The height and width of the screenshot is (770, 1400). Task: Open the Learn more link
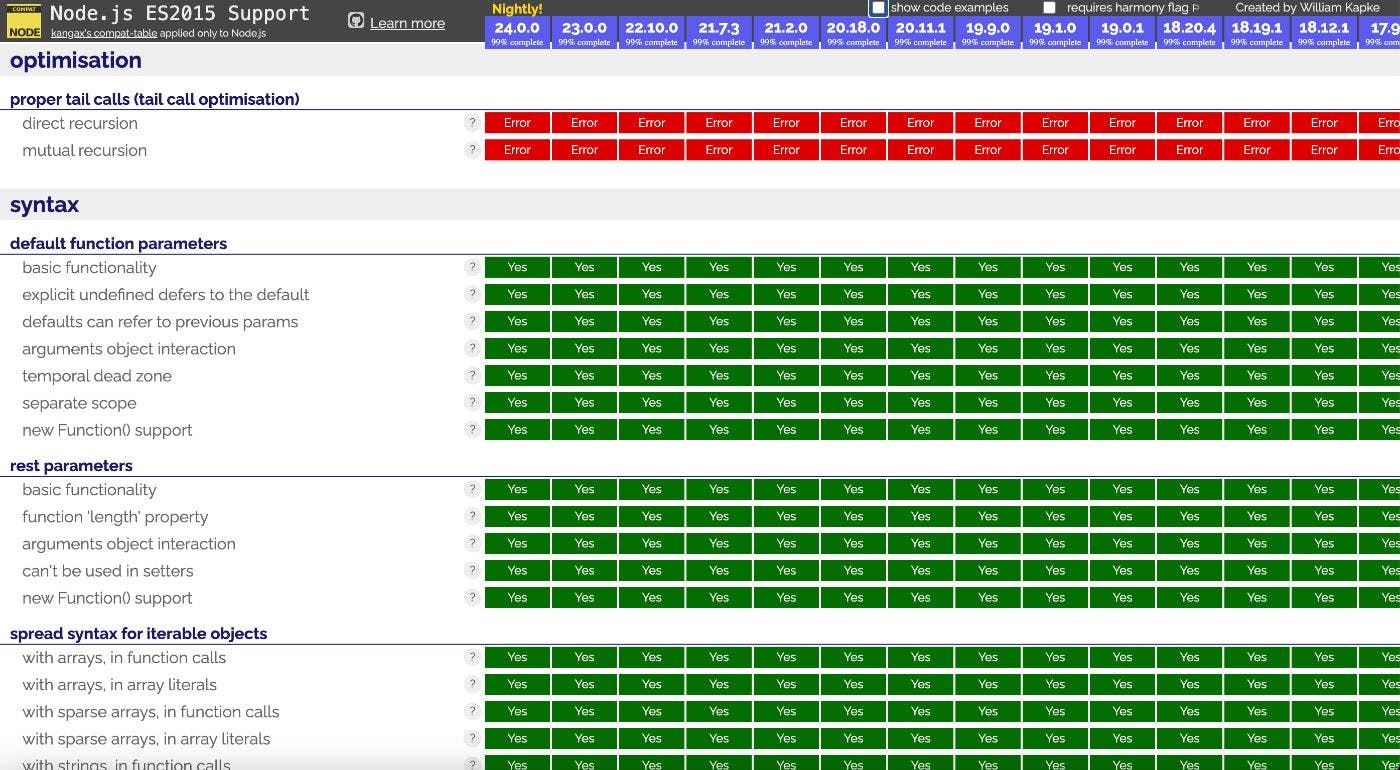(x=407, y=23)
